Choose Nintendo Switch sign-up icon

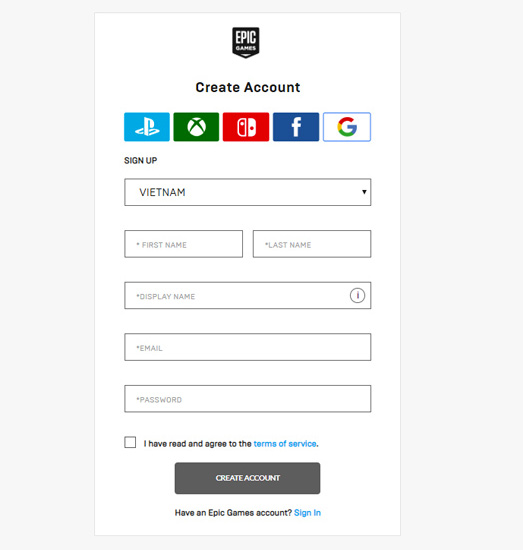click(246, 127)
